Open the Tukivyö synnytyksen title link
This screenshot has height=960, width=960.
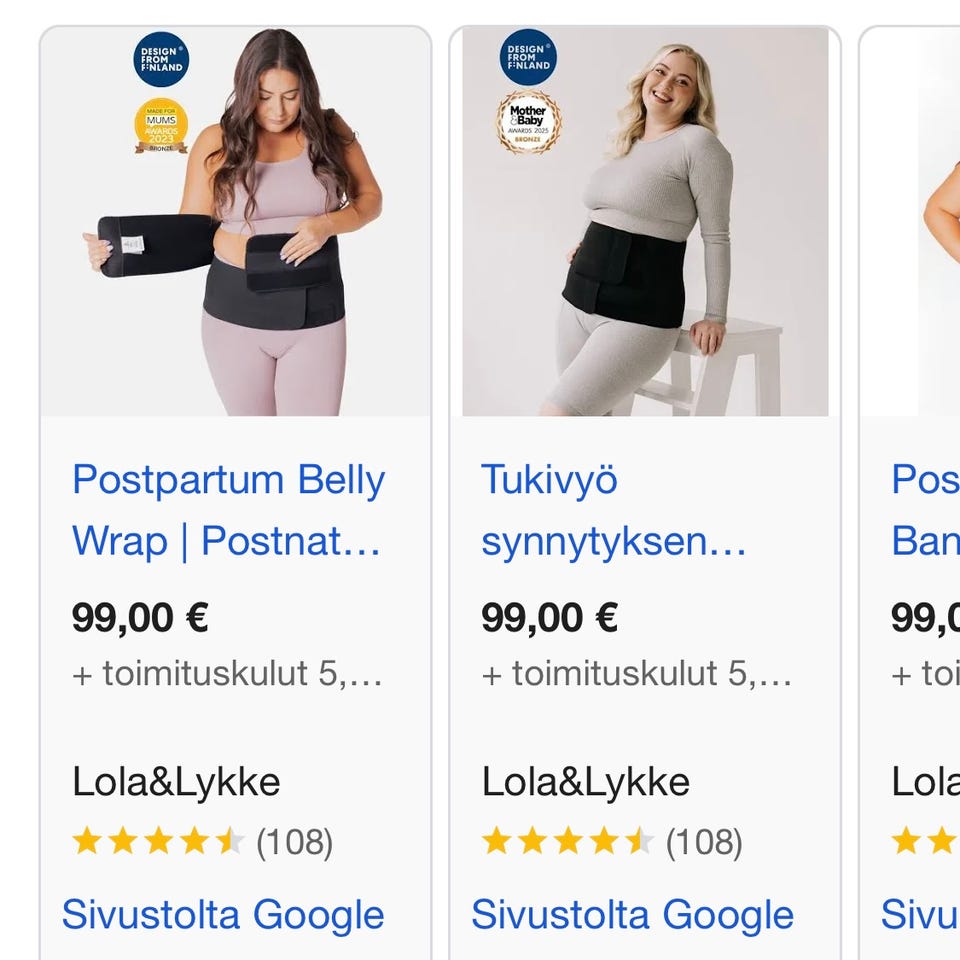click(613, 510)
